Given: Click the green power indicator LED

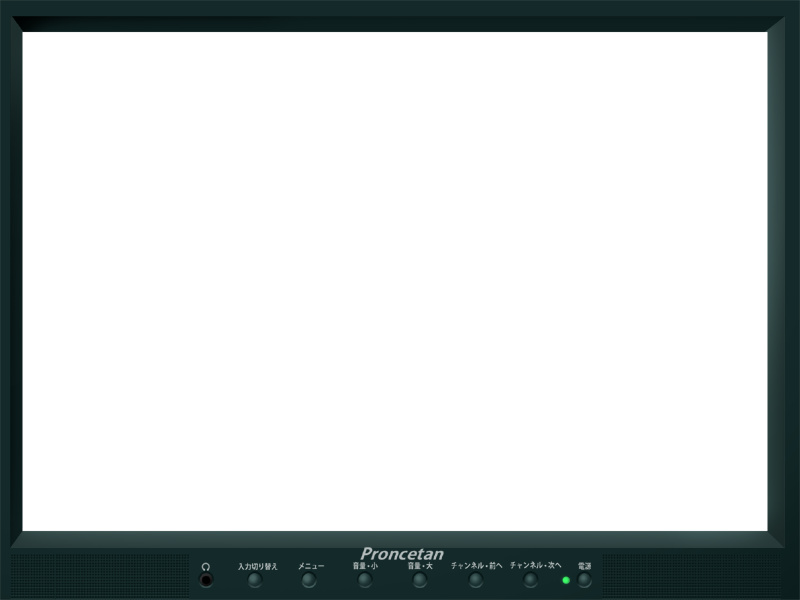Looking at the screenshot, I should (x=566, y=580).
